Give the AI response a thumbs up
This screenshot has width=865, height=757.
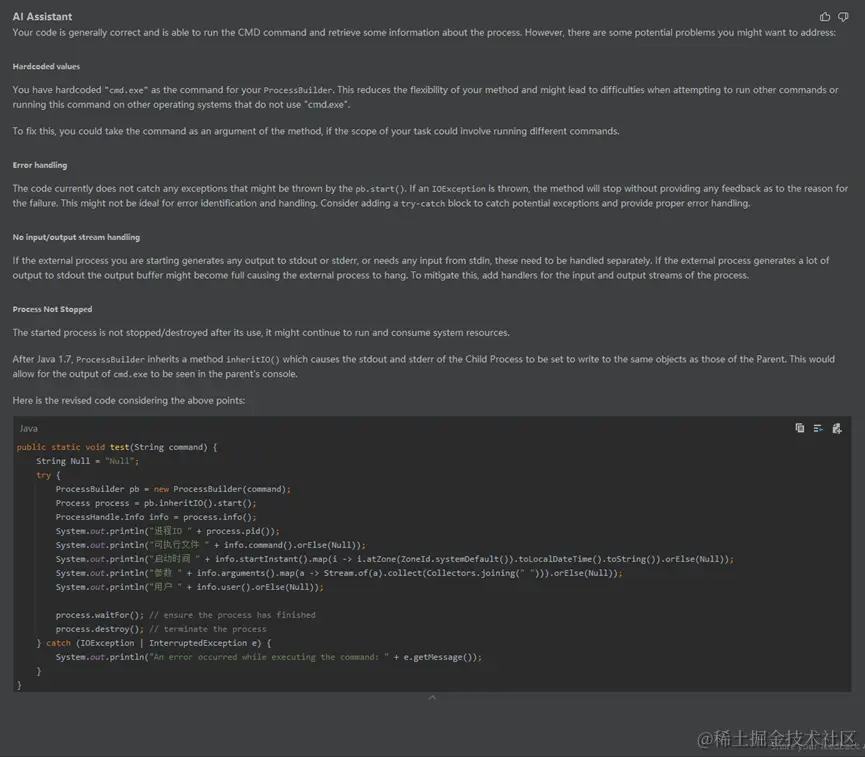825,17
